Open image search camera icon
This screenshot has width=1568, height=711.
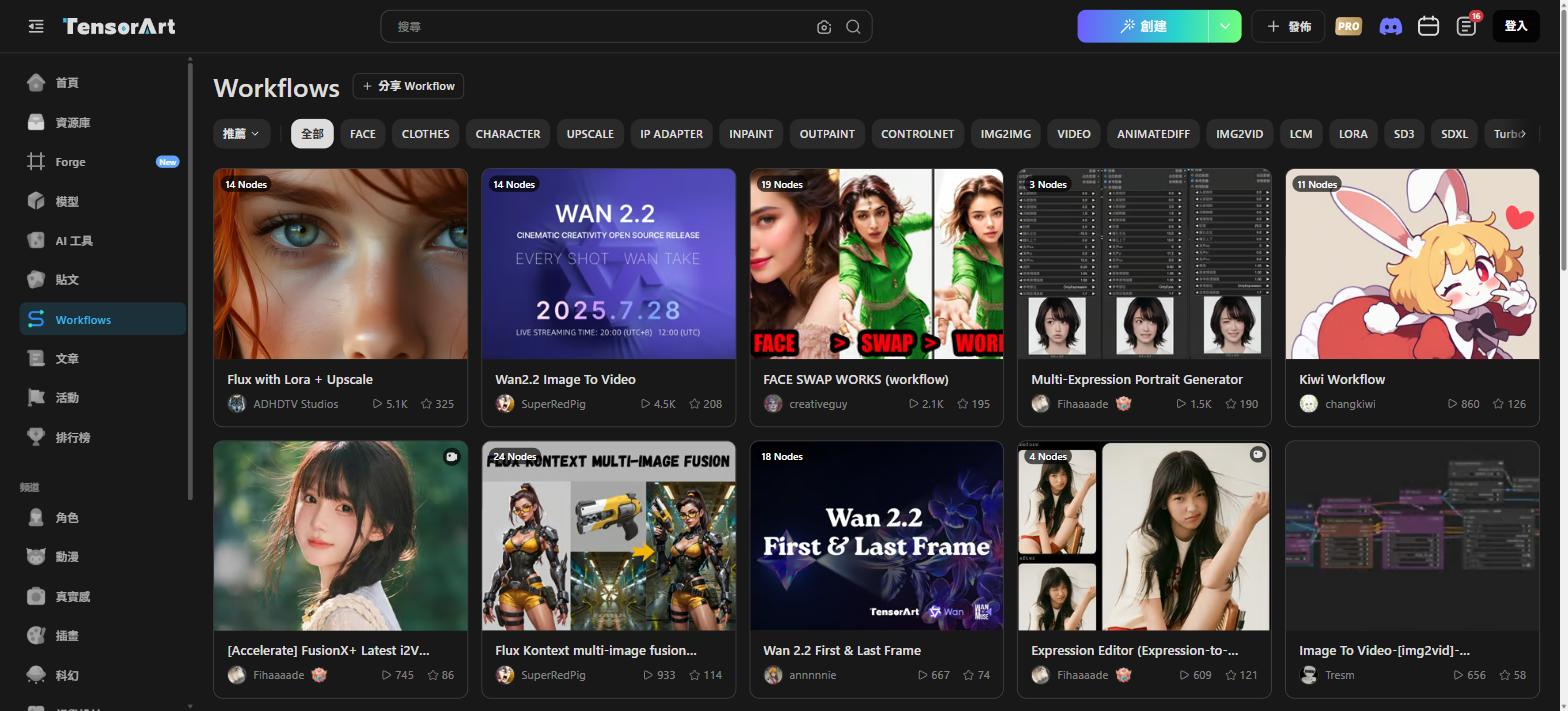824,27
